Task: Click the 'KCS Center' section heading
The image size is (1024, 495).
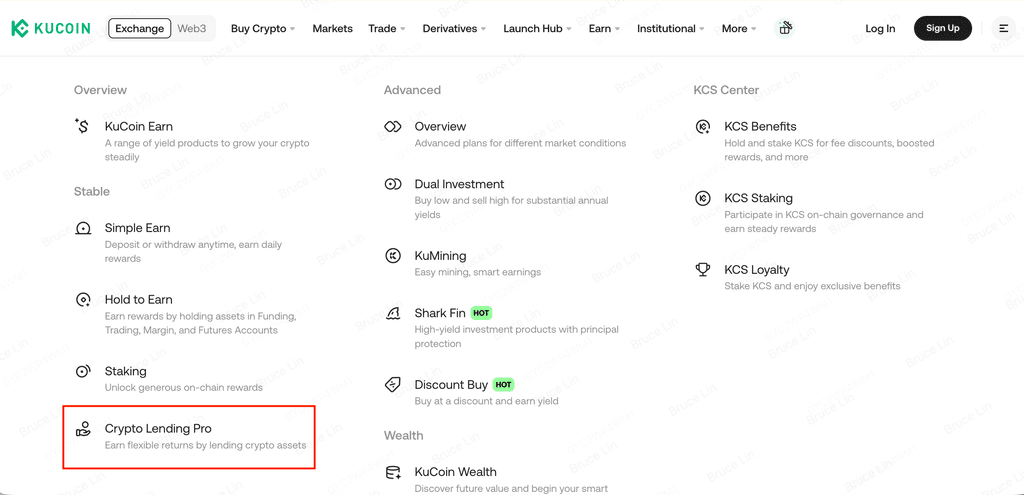Action: pyautogui.click(x=726, y=90)
